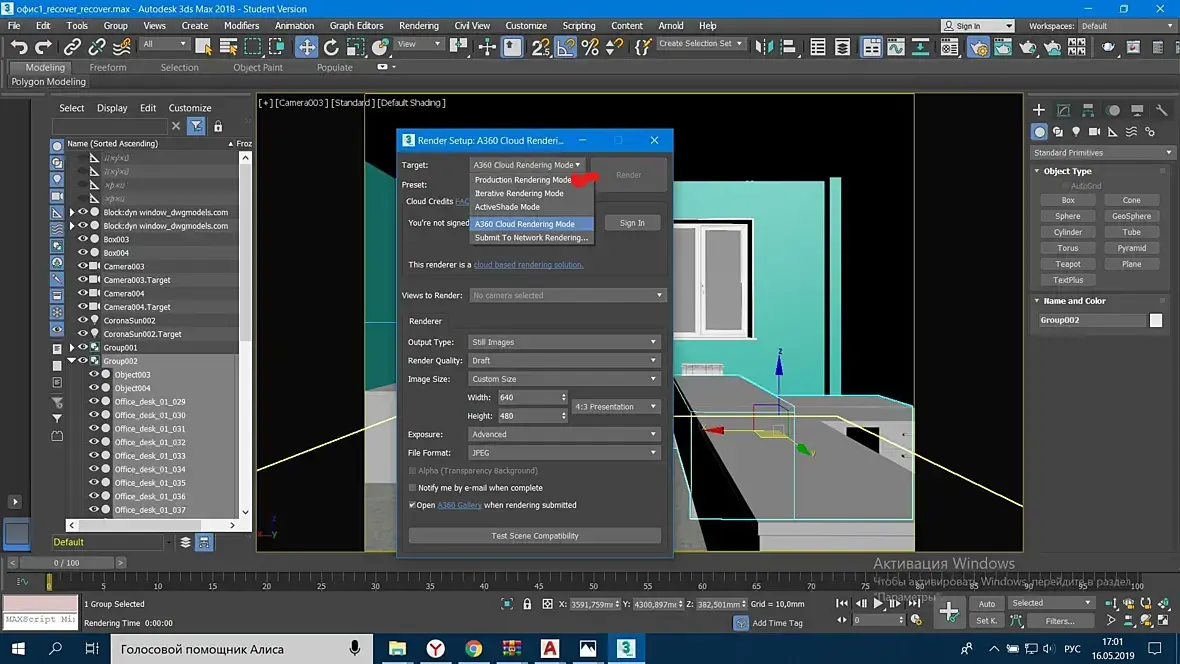The width and height of the screenshot is (1180, 664).
Task: Select the Rotate transform tool
Action: [x=331, y=47]
